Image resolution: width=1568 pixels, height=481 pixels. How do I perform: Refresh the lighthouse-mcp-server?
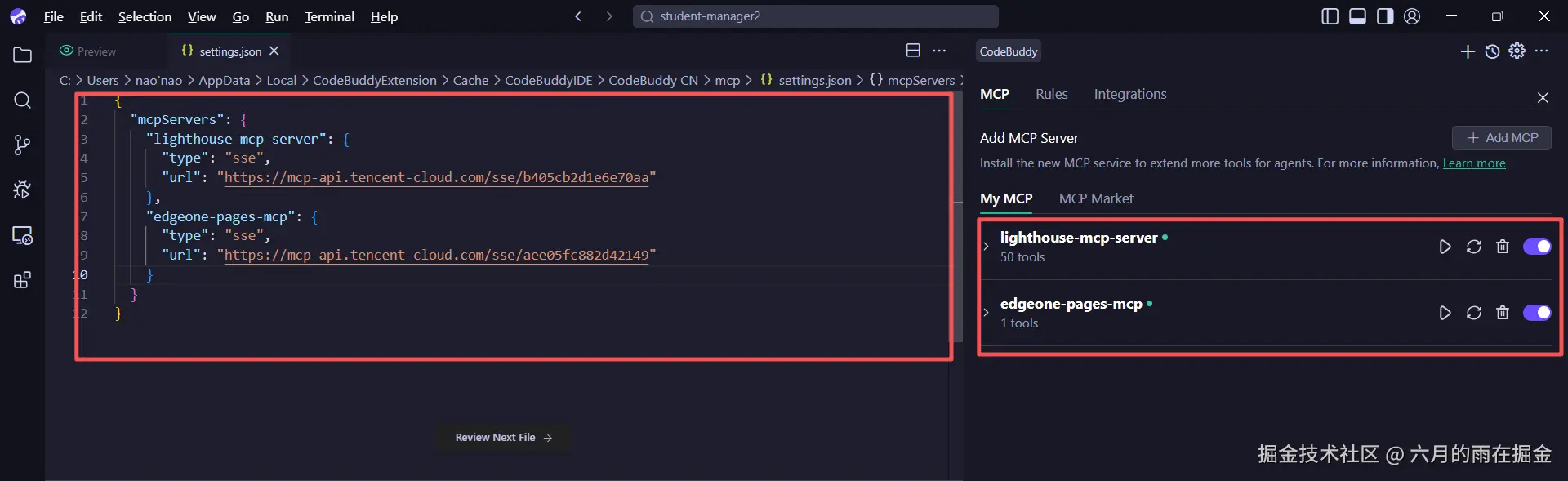click(x=1473, y=247)
